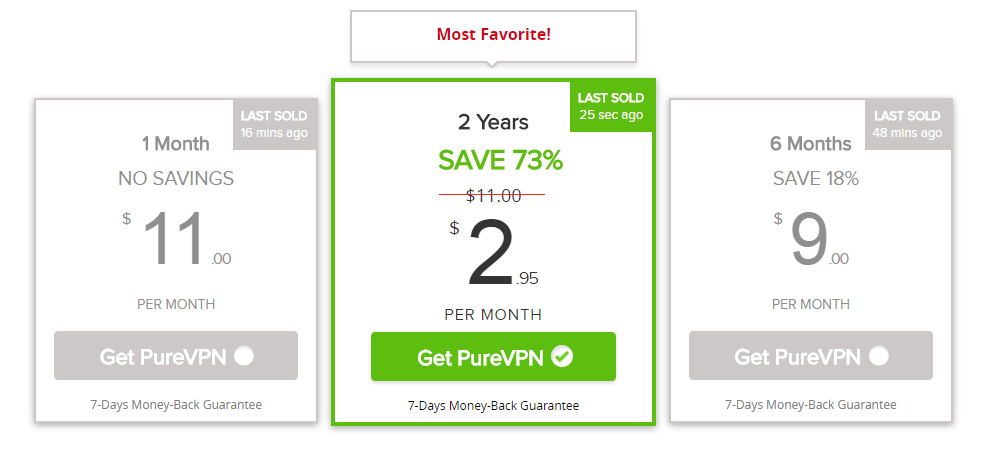
Task: Click the LAST SOLD 48 mins ago badge
Action: tap(907, 125)
